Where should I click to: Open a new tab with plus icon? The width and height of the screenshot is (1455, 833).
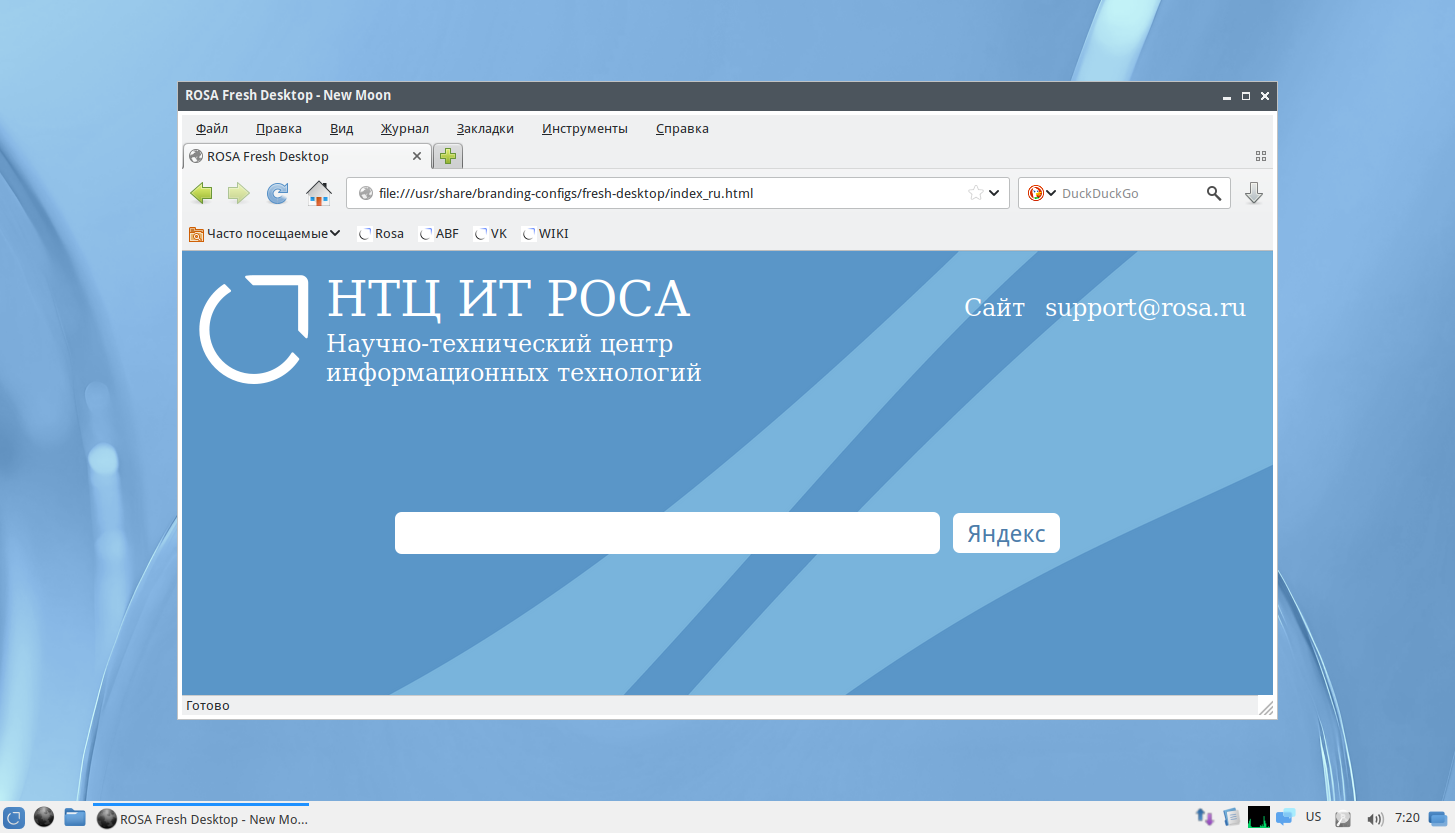[448, 156]
